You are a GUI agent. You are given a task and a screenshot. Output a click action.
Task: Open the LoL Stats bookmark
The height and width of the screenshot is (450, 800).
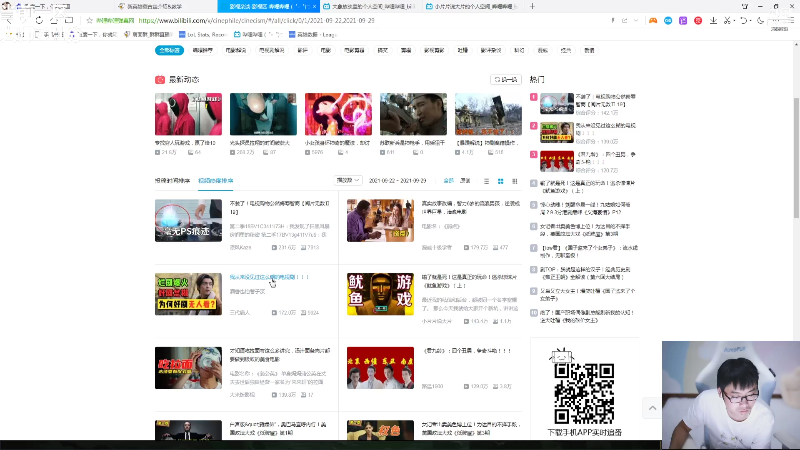(x=203, y=35)
